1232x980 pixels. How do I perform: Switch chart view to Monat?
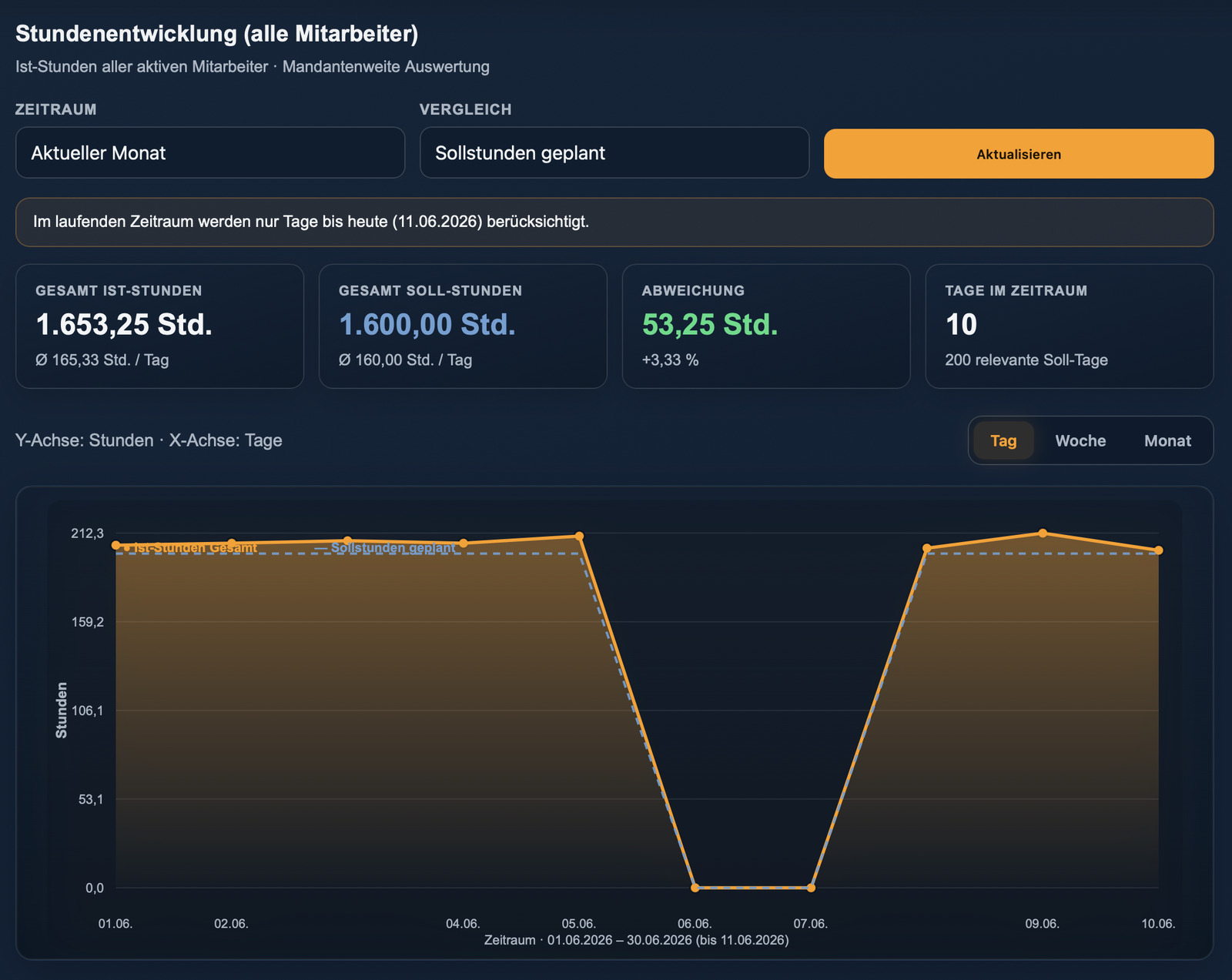[1167, 440]
